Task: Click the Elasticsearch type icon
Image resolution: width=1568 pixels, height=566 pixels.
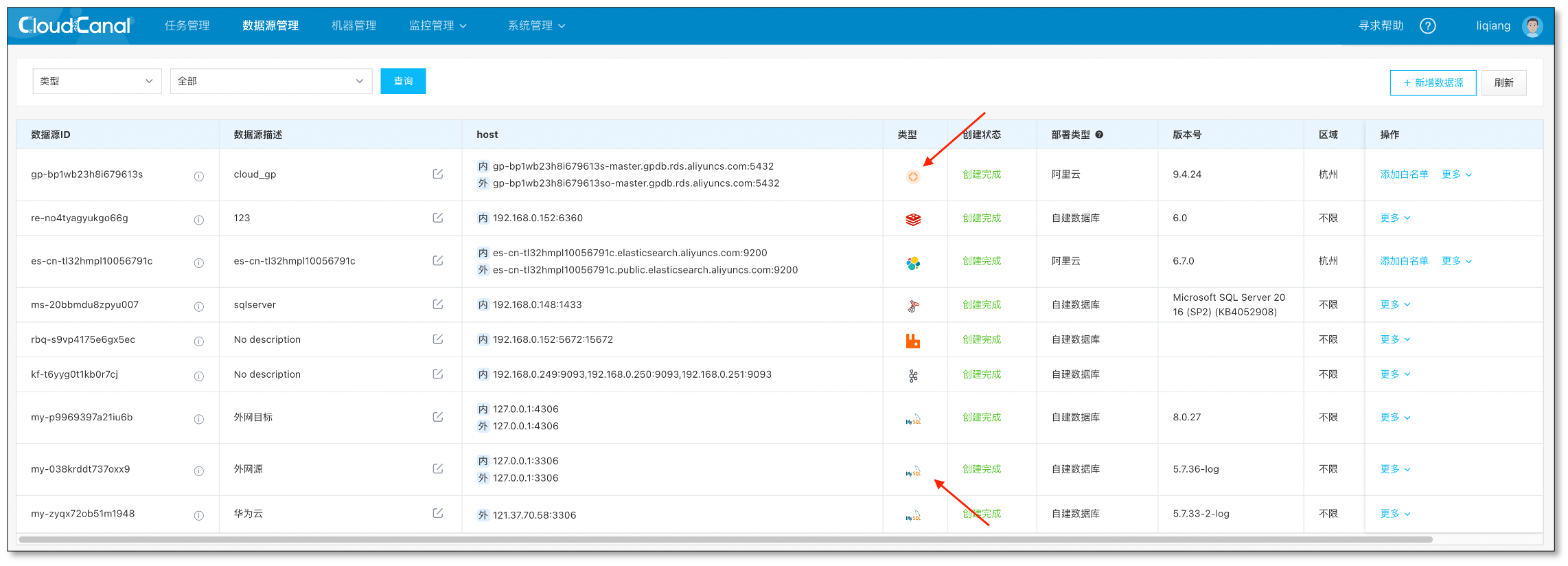Action: (913, 263)
